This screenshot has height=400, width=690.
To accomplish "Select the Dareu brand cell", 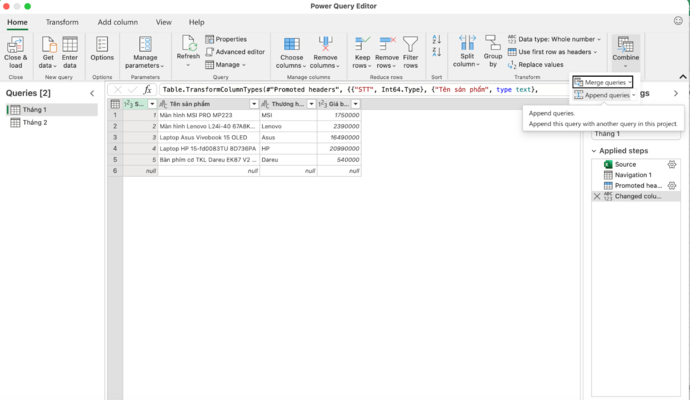I will (288, 160).
